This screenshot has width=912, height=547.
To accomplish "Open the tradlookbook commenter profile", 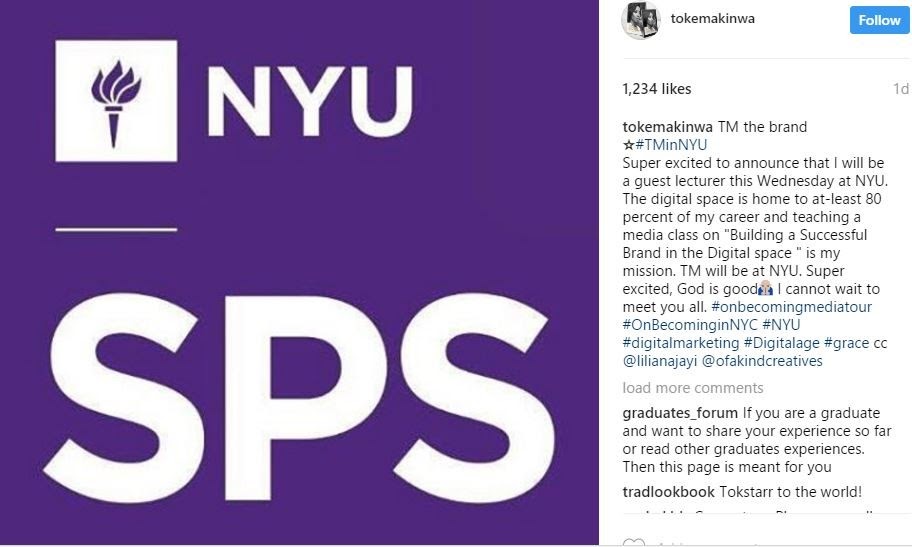I will point(666,492).
